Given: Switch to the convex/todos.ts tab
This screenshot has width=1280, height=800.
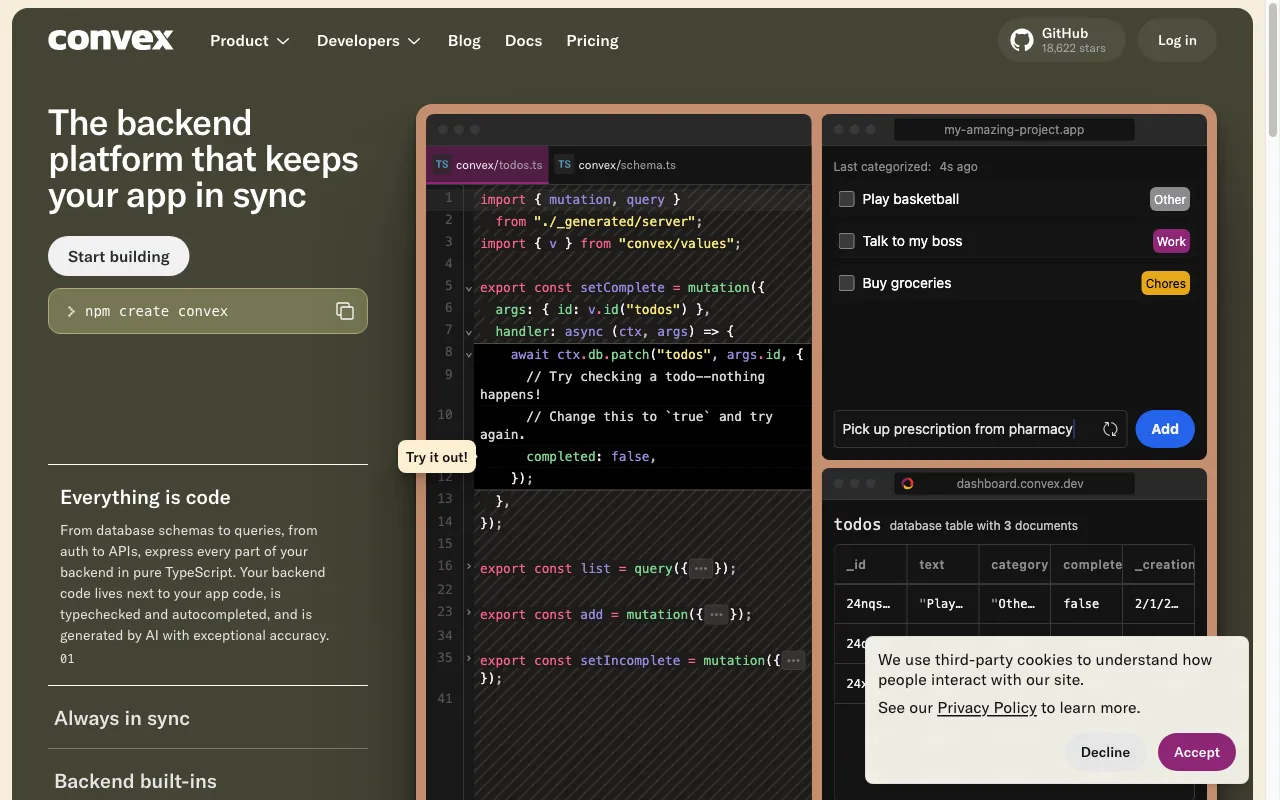Looking at the screenshot, I should pyautogui.click(x=488, y=165).
